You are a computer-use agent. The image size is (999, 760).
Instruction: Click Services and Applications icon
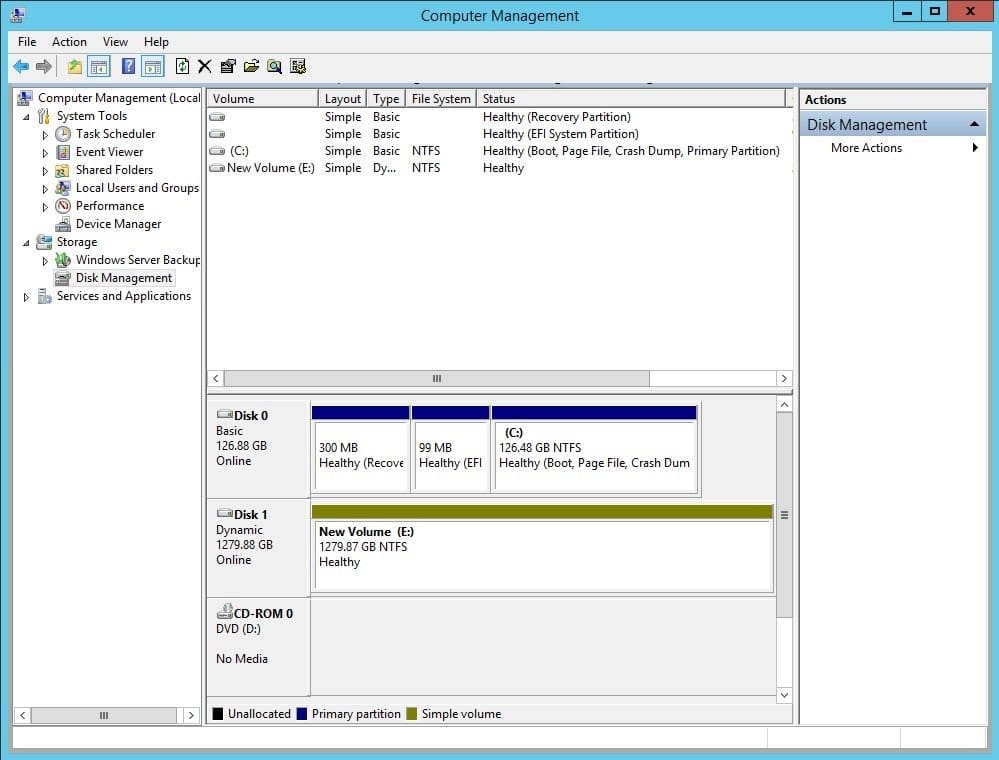pos(44,296)
